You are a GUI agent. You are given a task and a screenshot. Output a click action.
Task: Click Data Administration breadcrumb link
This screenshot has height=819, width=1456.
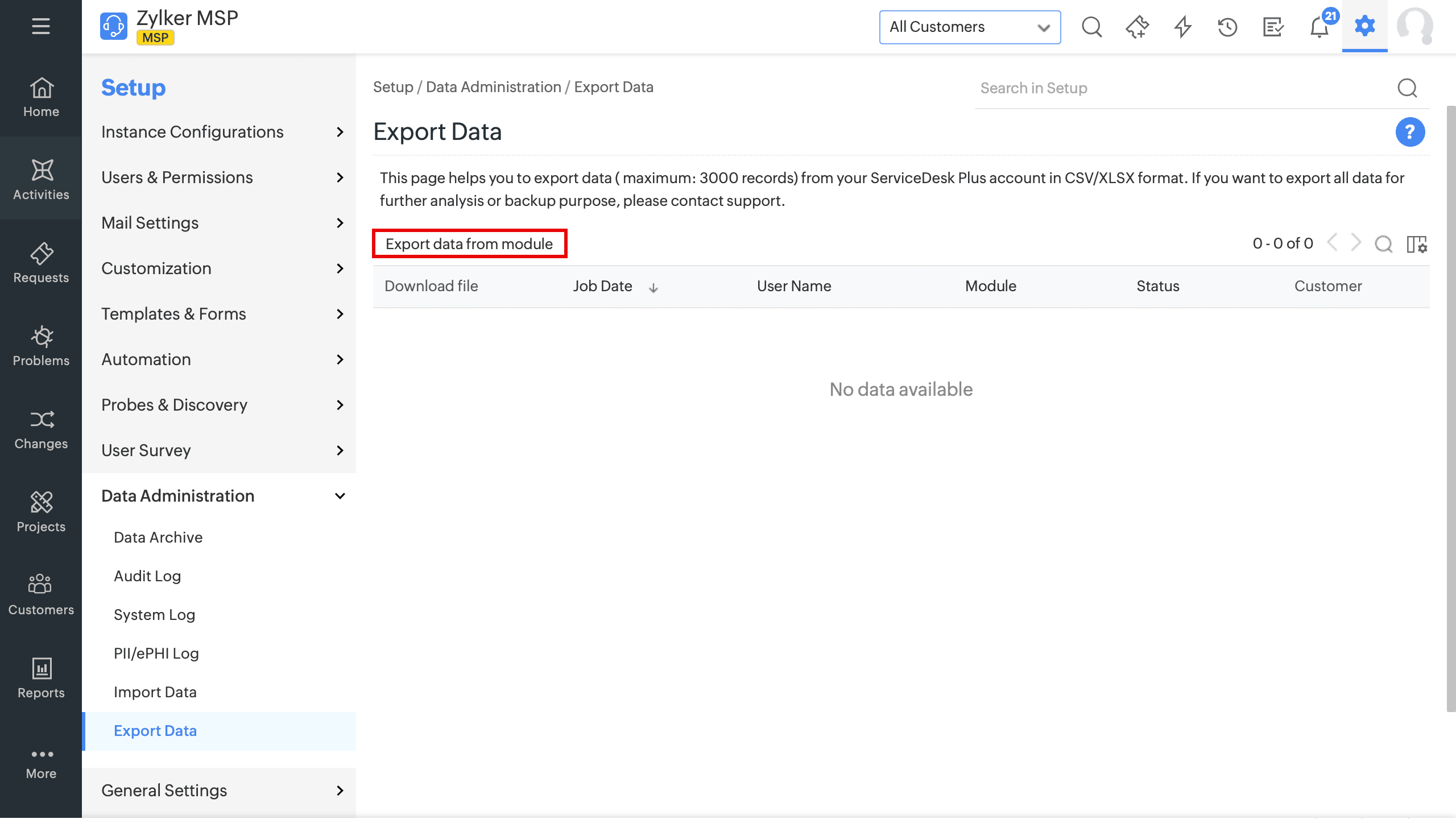click(493, 87)
